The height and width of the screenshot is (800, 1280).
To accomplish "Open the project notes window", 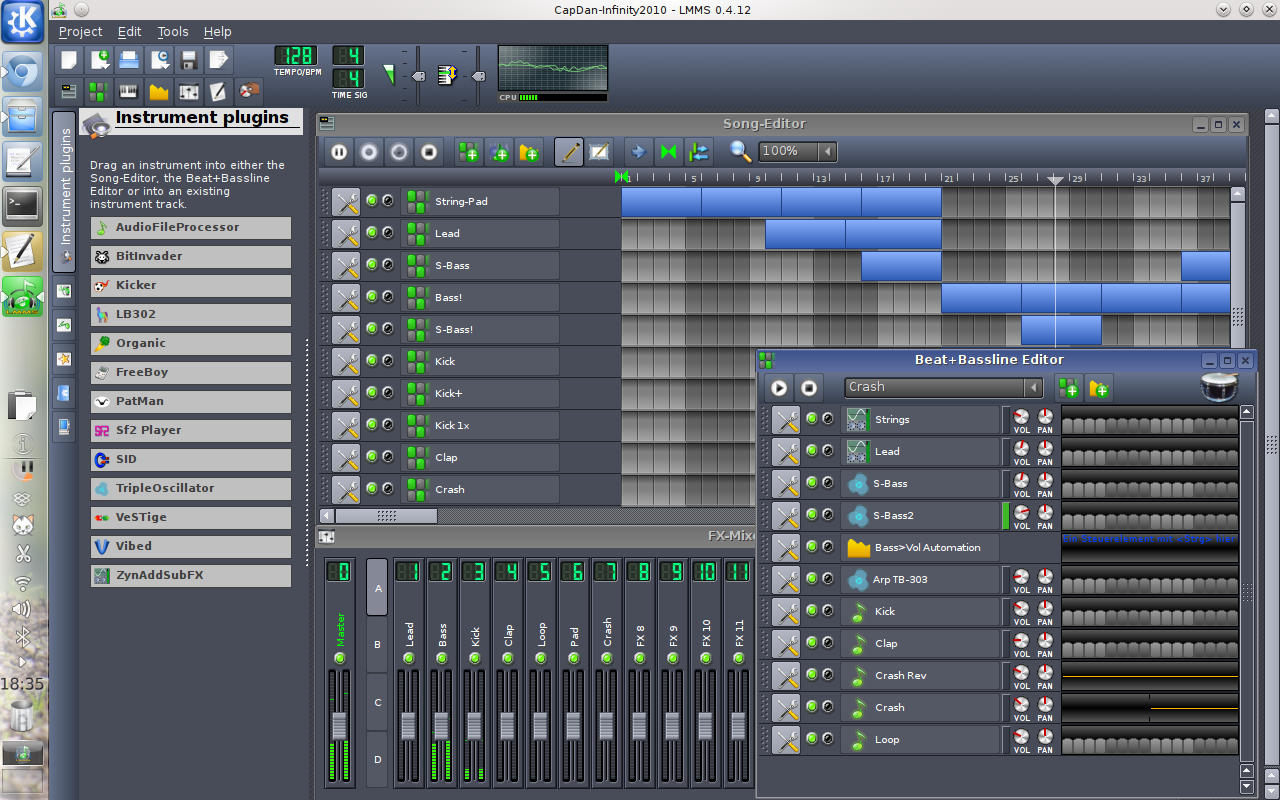I will [219, 92].
